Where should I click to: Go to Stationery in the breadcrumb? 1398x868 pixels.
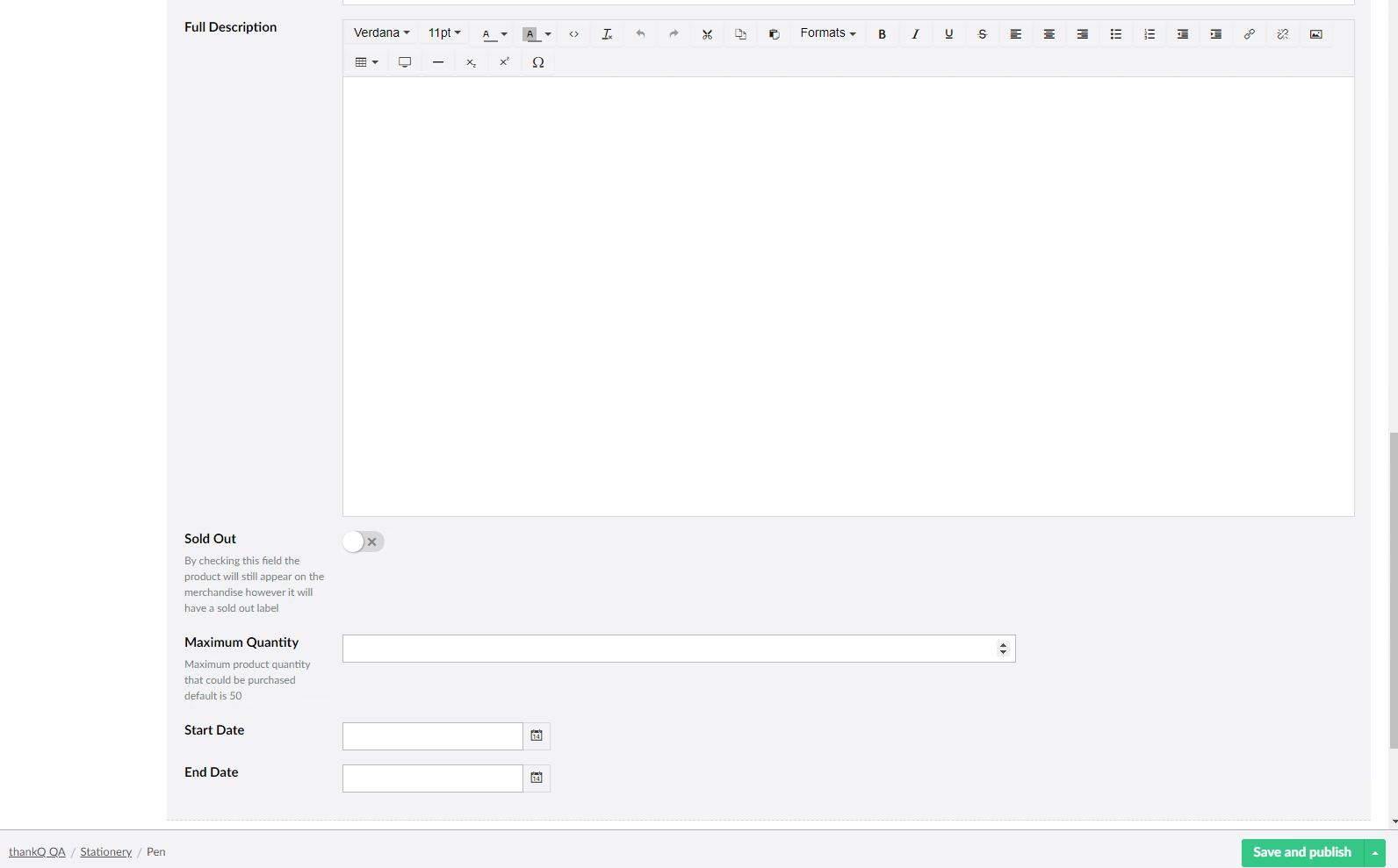(x=105, y=852)
